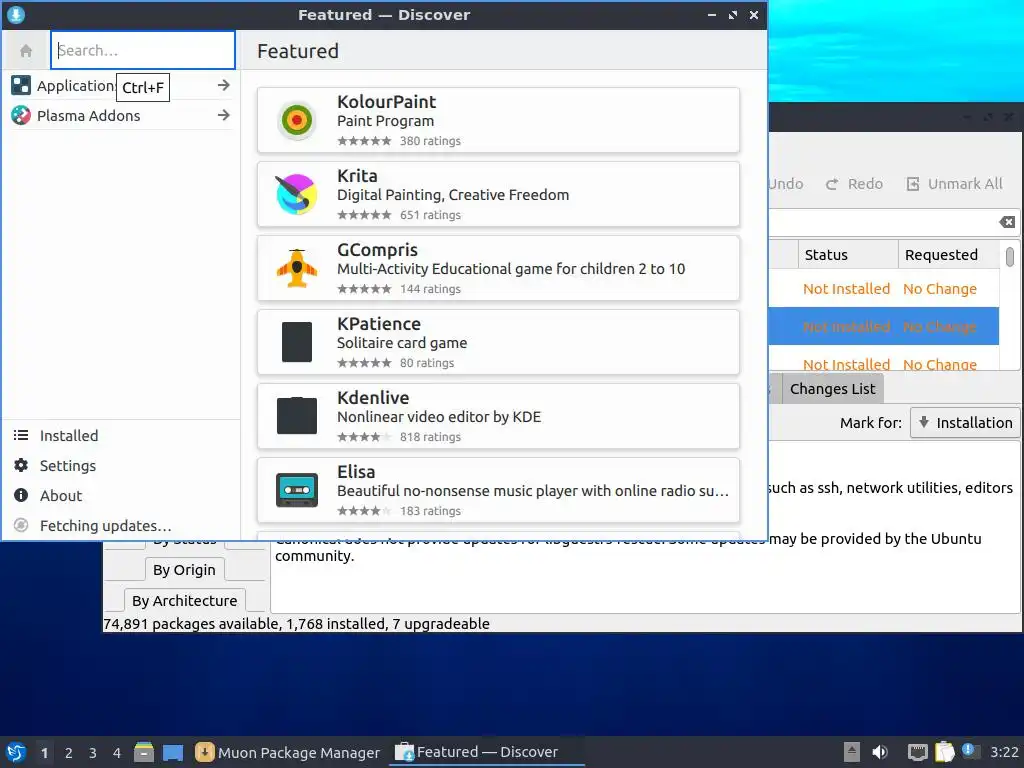Switch to the Changes List tab

point(832,389)
